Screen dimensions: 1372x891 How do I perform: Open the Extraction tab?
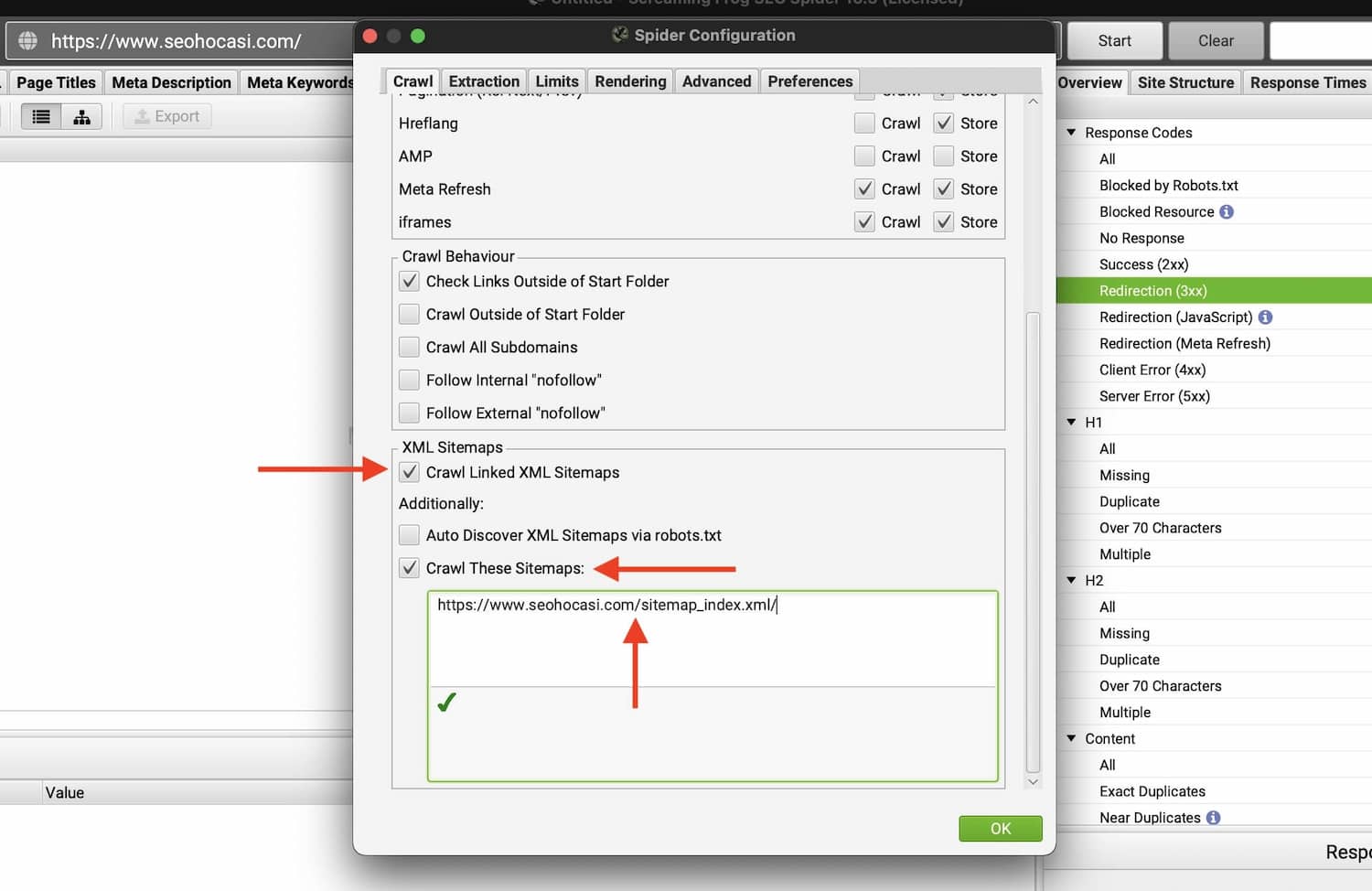pyautogui.click(x=484, y=81)
